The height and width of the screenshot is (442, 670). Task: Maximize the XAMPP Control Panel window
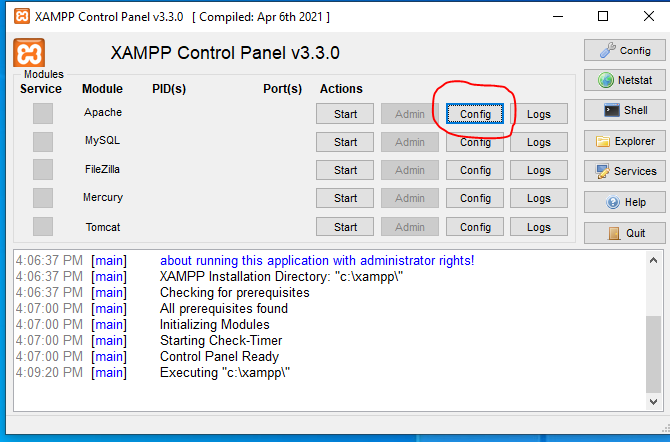[602, 16]
